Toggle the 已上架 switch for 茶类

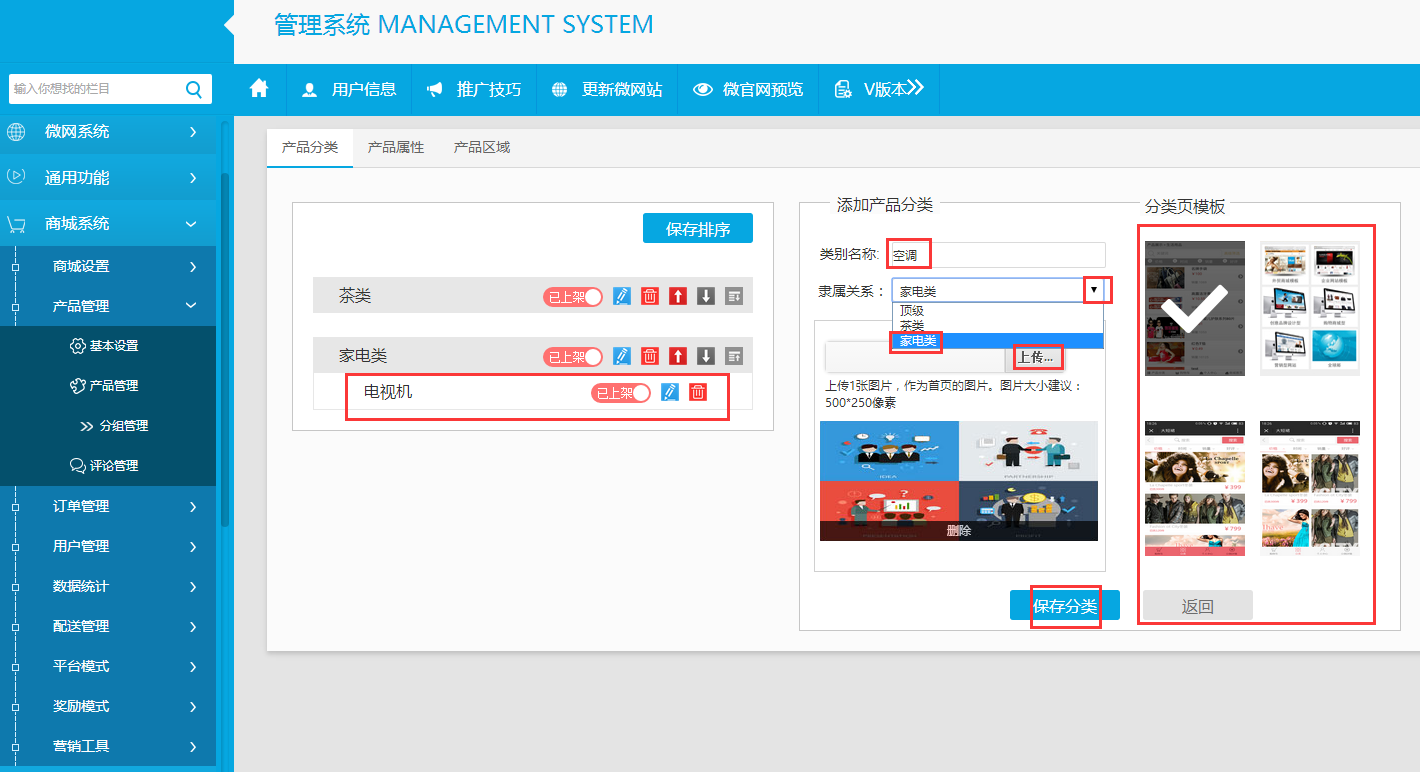click(x=573, y=296)
